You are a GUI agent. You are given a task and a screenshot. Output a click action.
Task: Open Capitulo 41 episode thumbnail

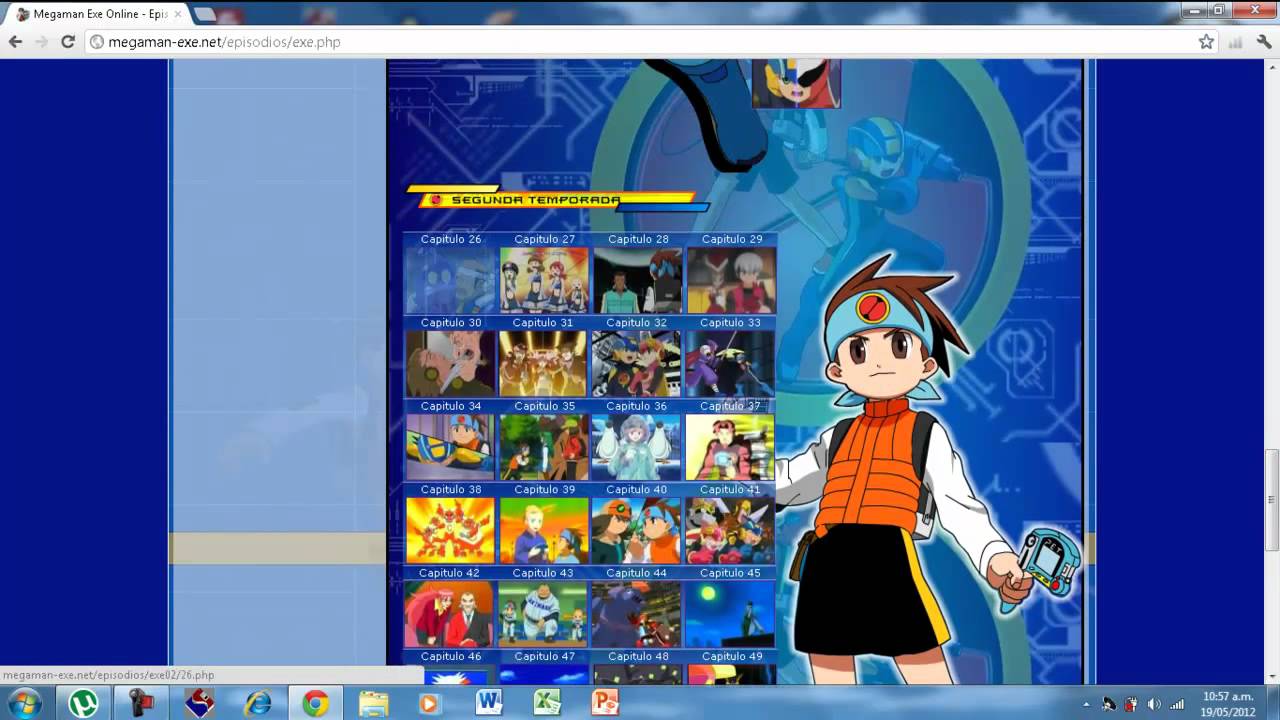731,531
